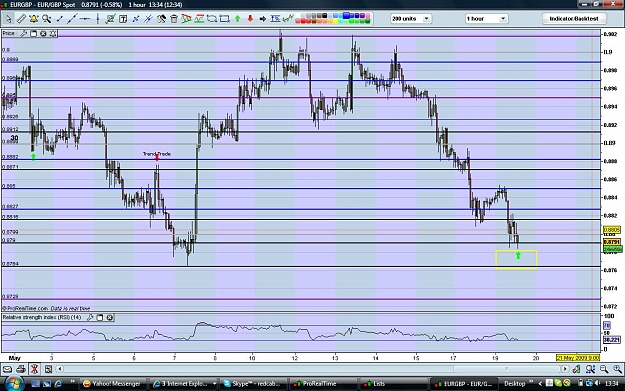Click the red X icon beside printer
Image resolution: width=625 pixels, height=391 pixels.
[x=34, y=369]
